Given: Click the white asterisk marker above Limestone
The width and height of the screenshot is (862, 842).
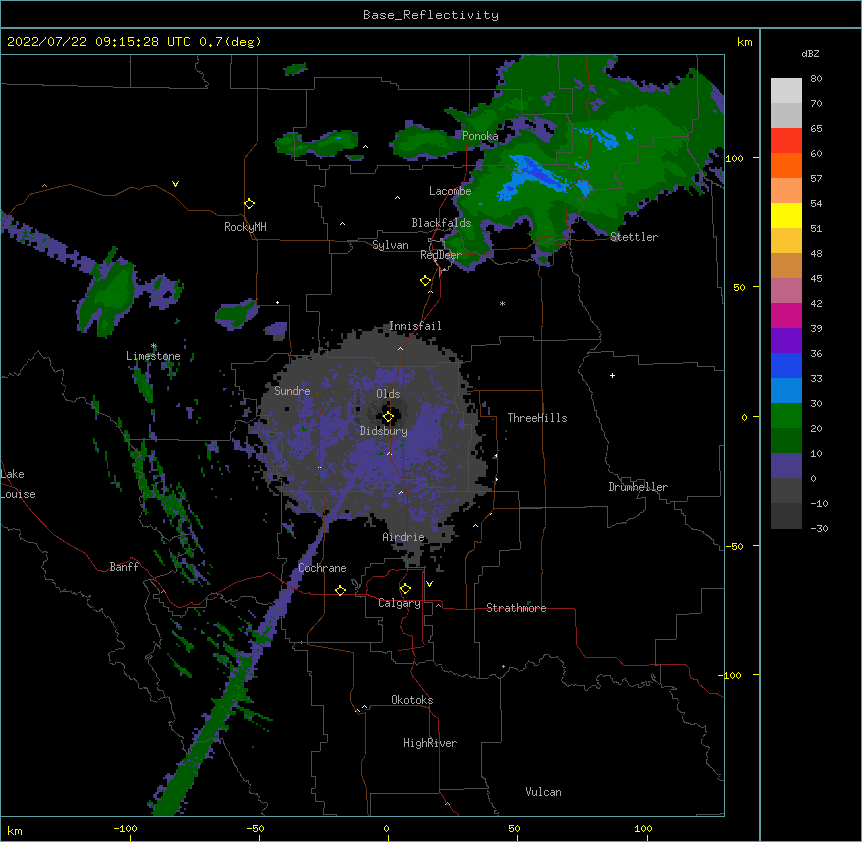Looking at the screenshot, I should 154,346.
